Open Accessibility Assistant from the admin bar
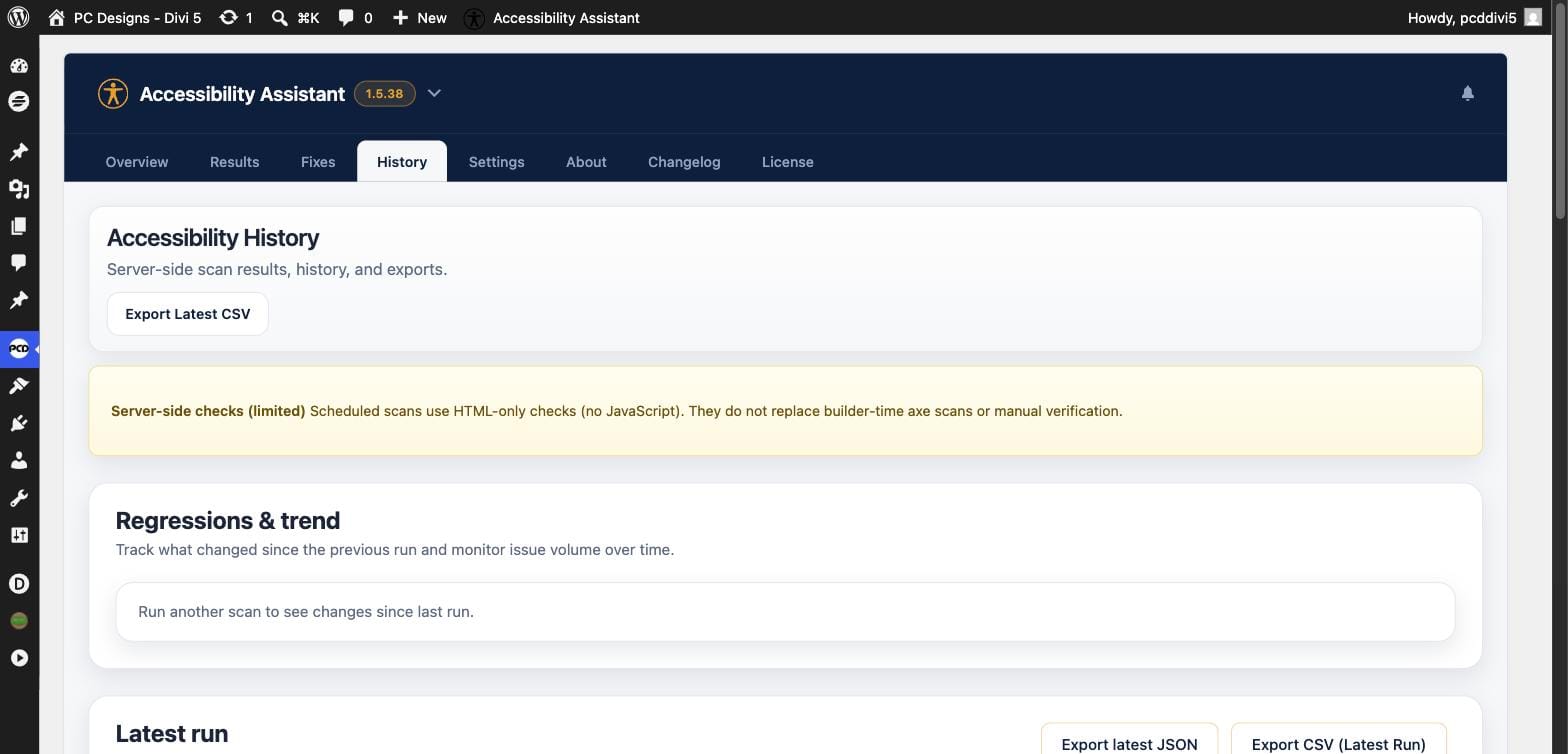 pyautogui.click(x=552, y=18)
